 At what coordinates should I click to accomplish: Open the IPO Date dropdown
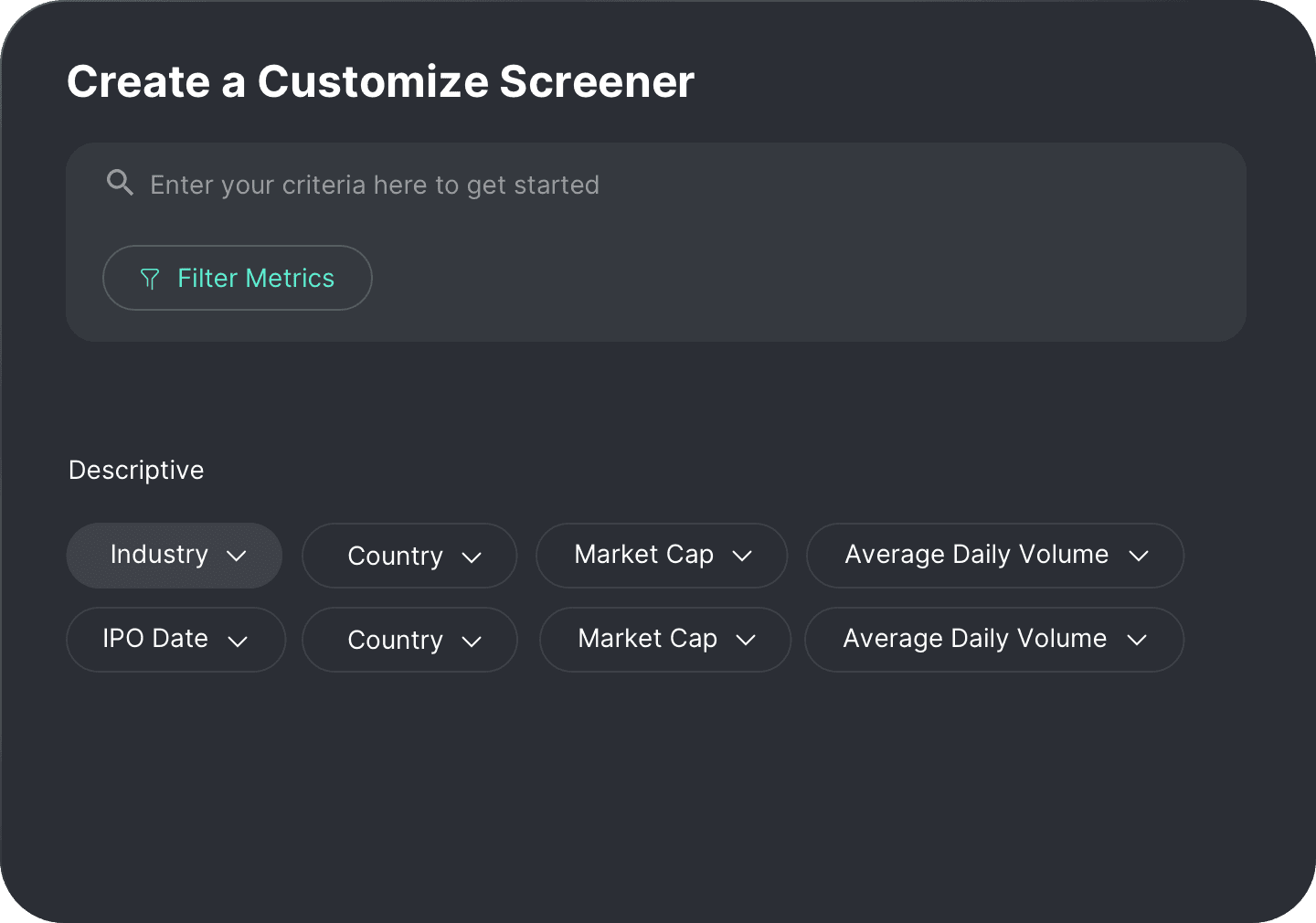coord(175,639)
